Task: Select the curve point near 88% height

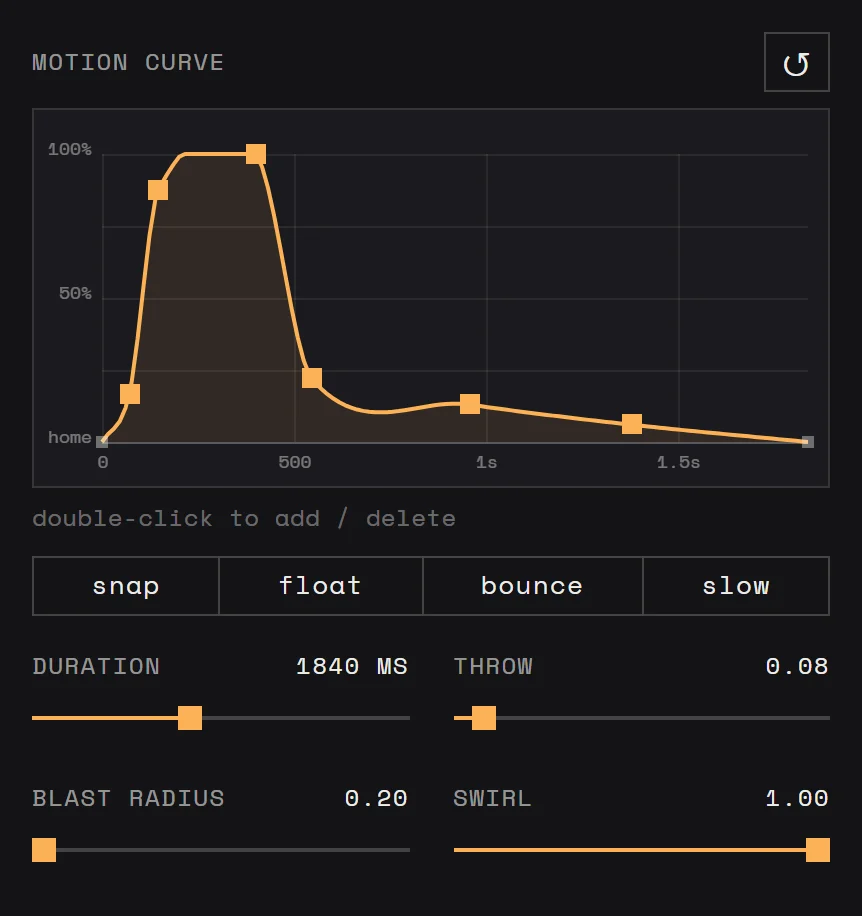Action: [158, 190]
